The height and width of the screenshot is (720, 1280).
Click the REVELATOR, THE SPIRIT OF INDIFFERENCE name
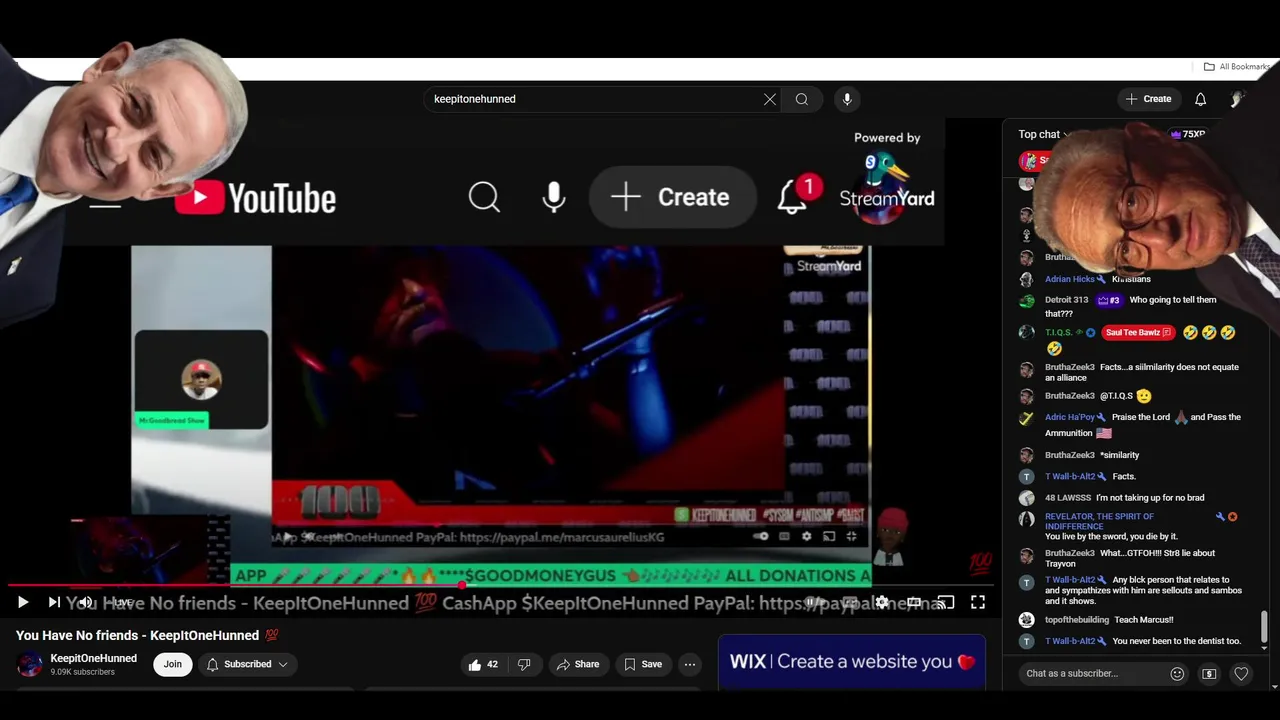pos(1099,521)
